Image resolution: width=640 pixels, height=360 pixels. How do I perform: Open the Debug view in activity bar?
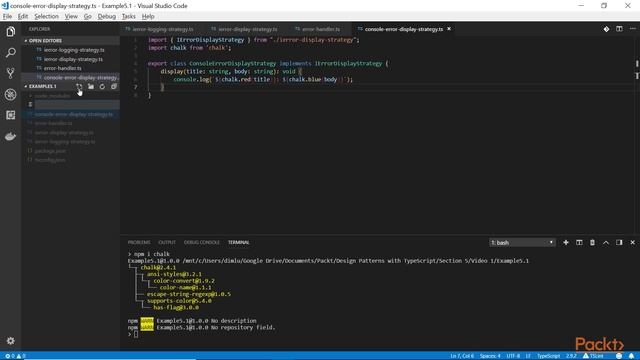tap(11, 94)
